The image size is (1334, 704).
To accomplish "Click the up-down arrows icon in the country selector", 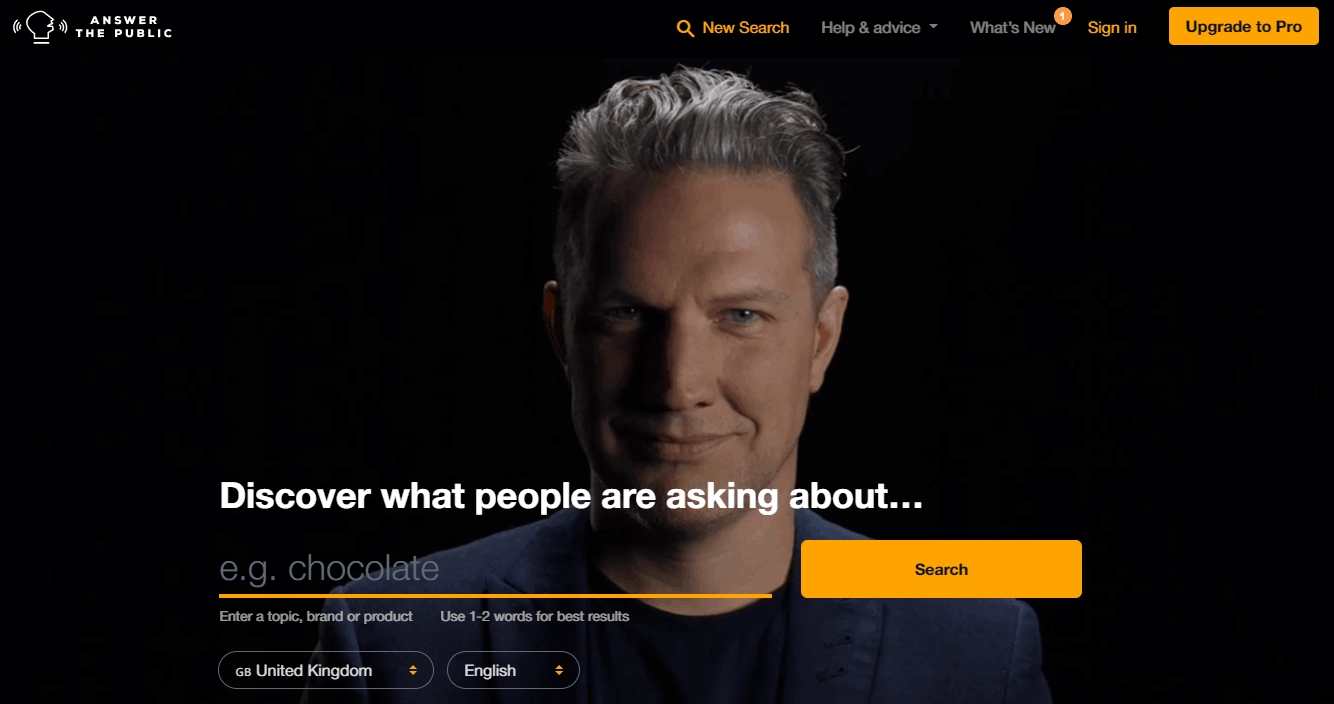I will (413, 671).
